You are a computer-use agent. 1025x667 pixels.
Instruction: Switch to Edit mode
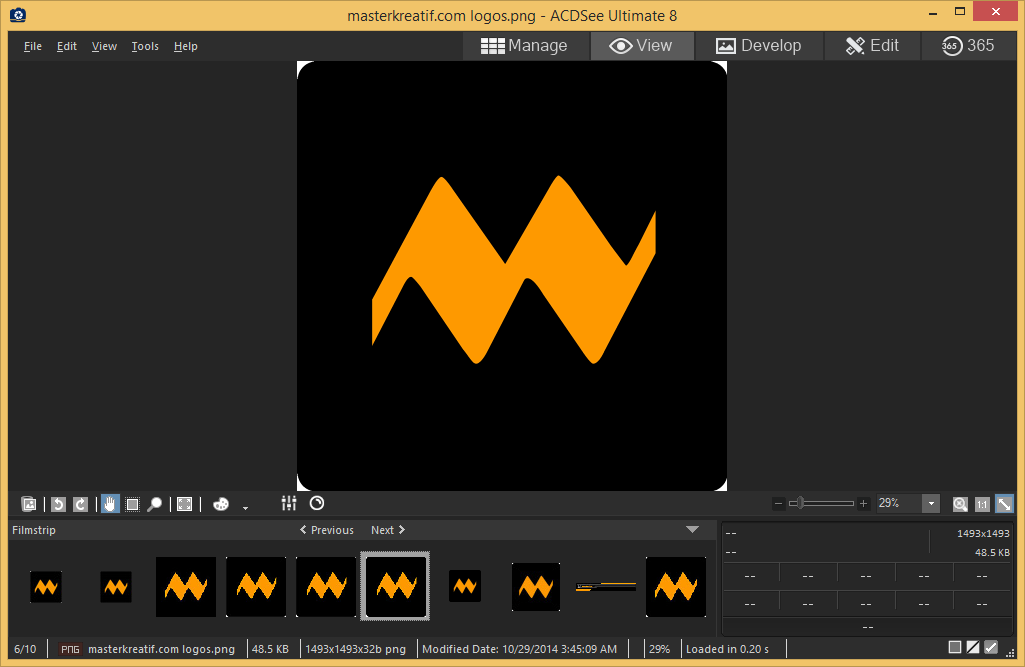click(872, 46)
